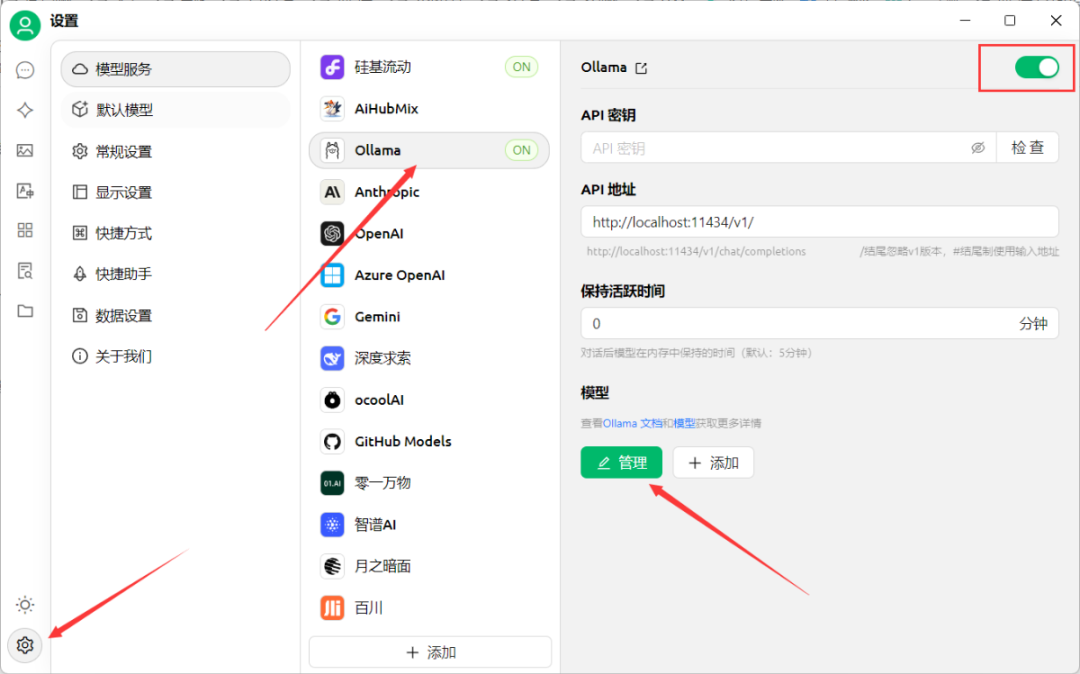
Task: Select Ollama provider row's name
Action: (x=377, y=150)
